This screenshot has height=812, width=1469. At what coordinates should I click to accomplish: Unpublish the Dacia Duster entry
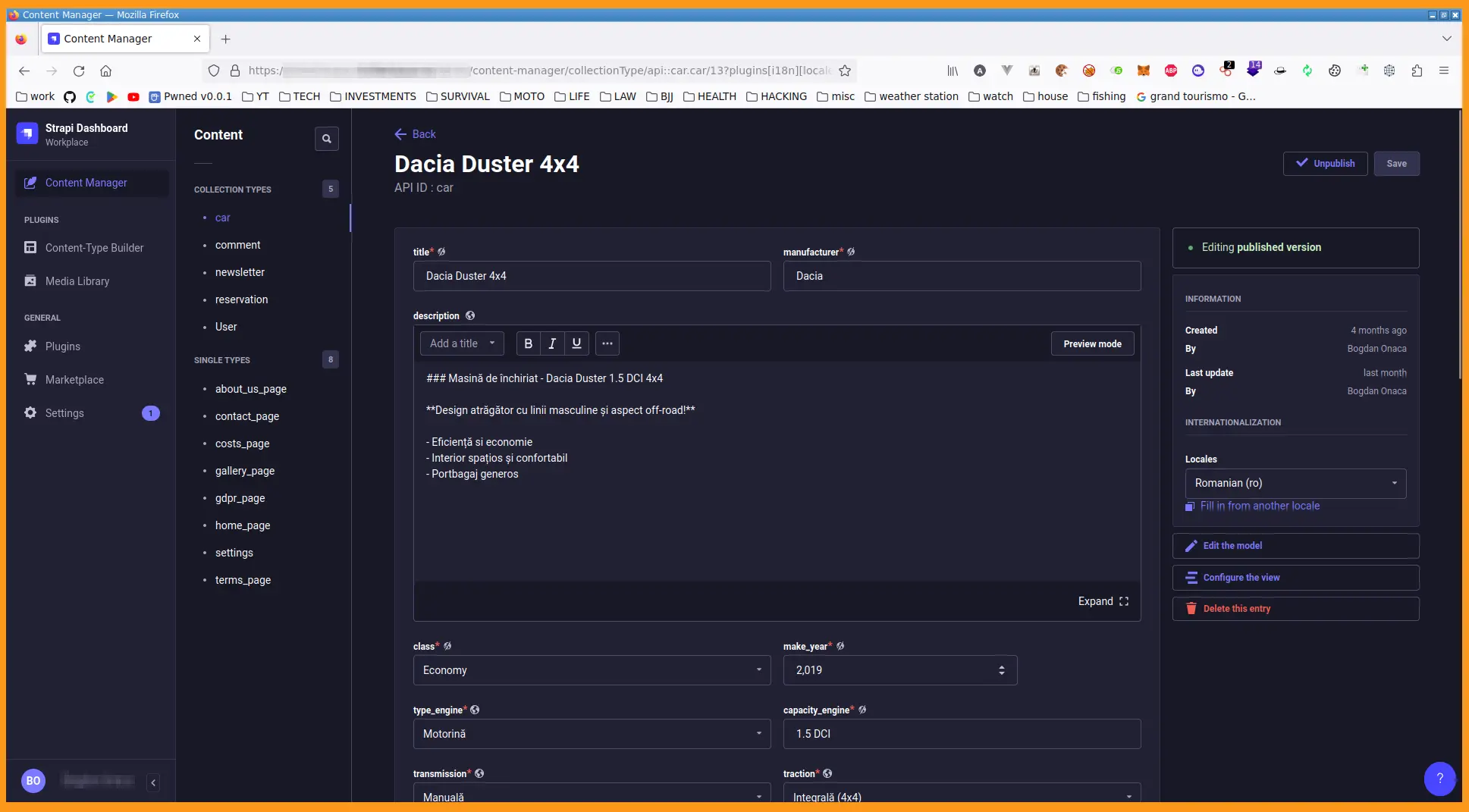coord(1325,164)
